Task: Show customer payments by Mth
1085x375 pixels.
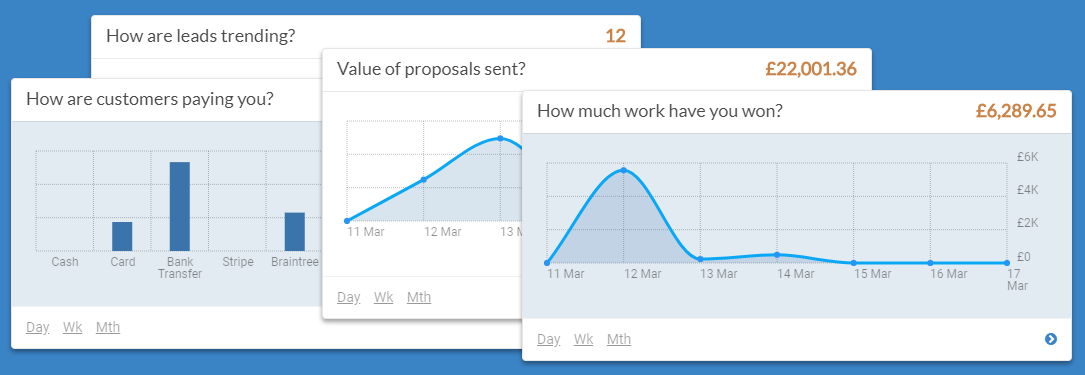Action: [107, 327]
